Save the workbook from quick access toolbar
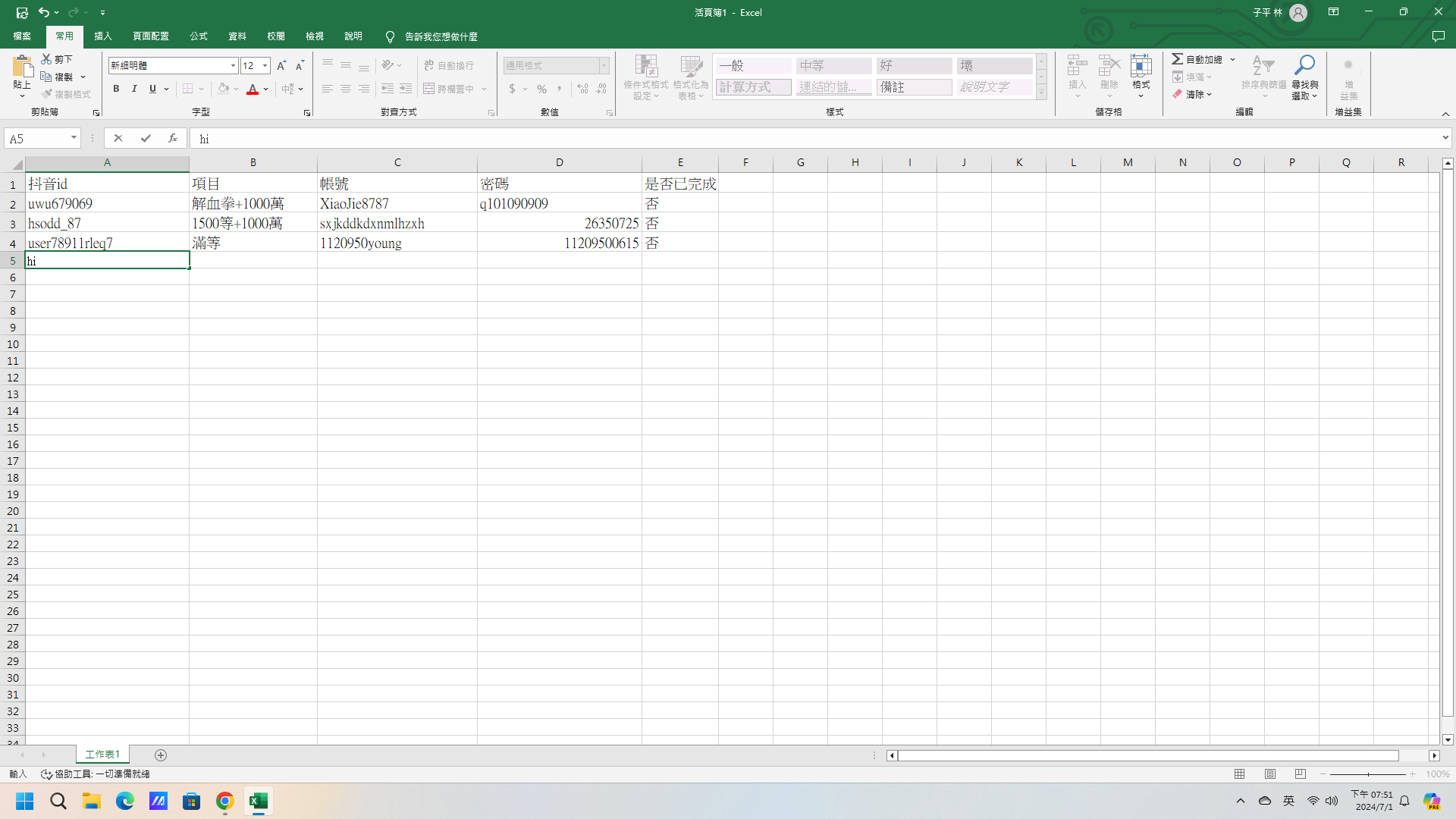1456x819 pixels. 22,12
